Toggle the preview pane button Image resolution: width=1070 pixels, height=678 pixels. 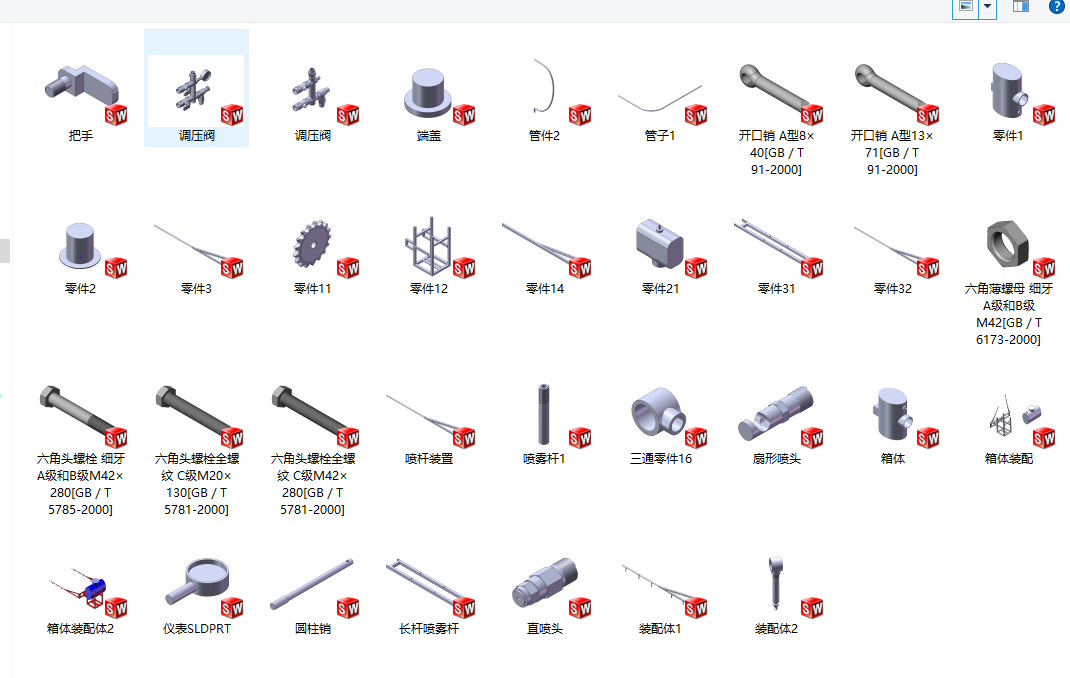pos(1020,7)
